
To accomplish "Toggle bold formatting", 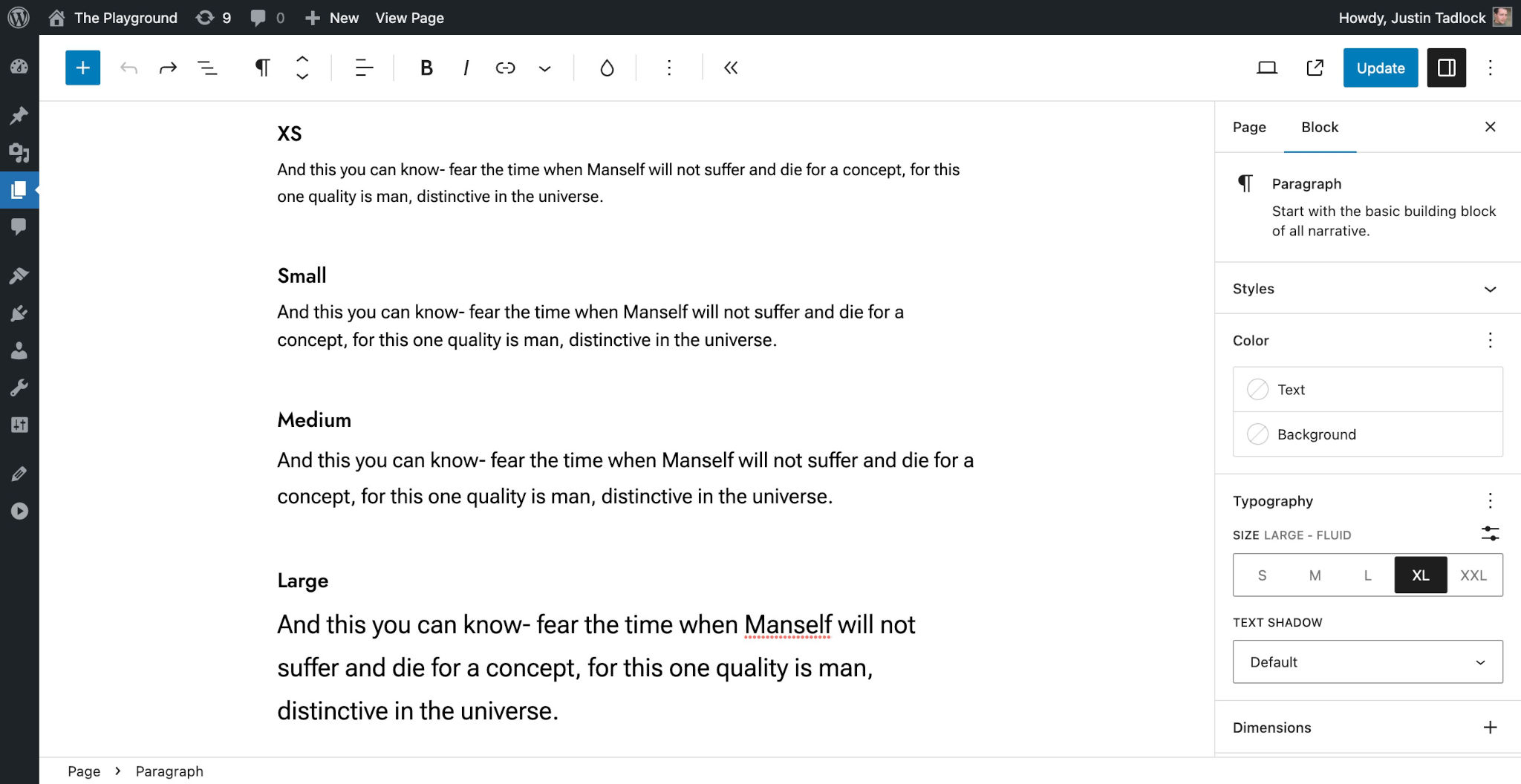I will 426,68.
